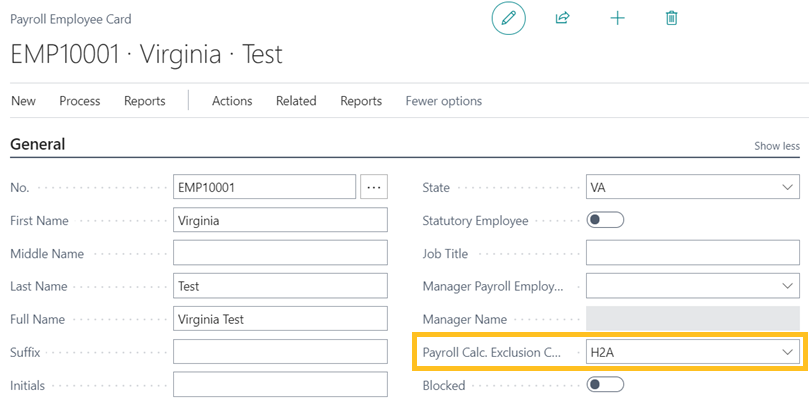Click the Suffix field

coord(280,352)
